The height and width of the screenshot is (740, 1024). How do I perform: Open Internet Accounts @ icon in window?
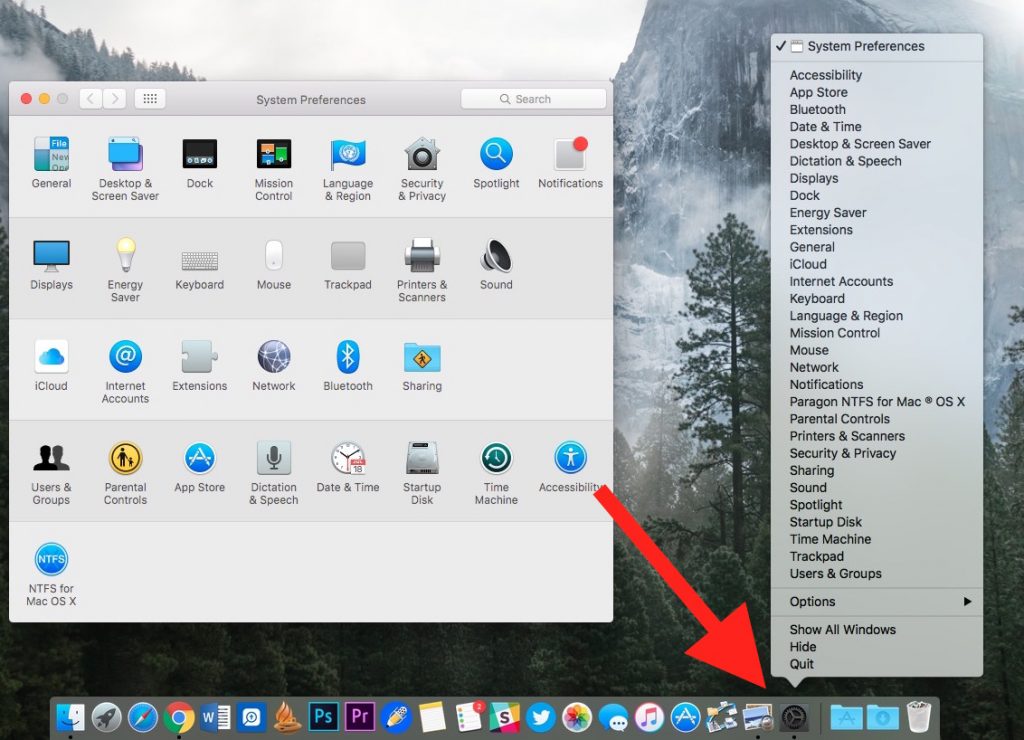tap(125, 357)
